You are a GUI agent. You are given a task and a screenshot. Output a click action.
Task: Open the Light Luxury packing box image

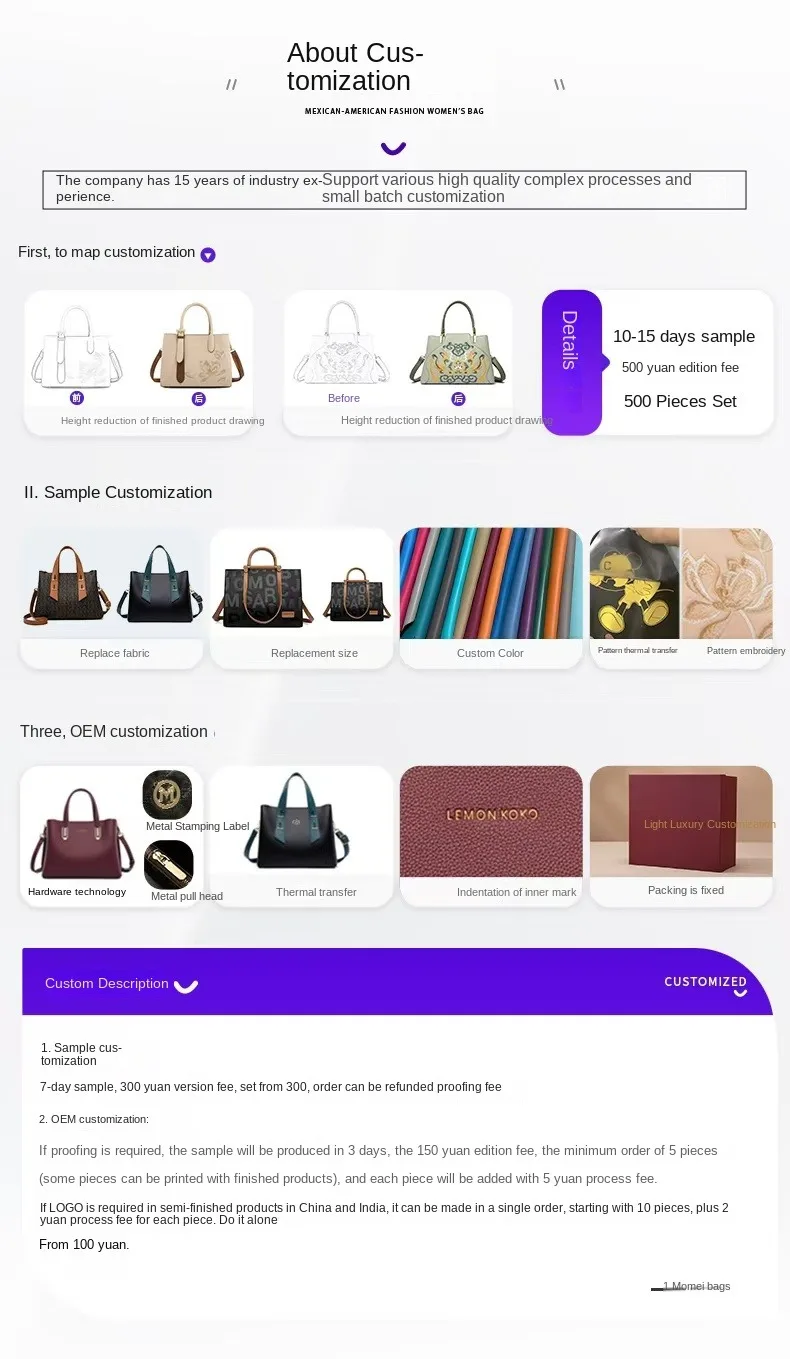681,821
